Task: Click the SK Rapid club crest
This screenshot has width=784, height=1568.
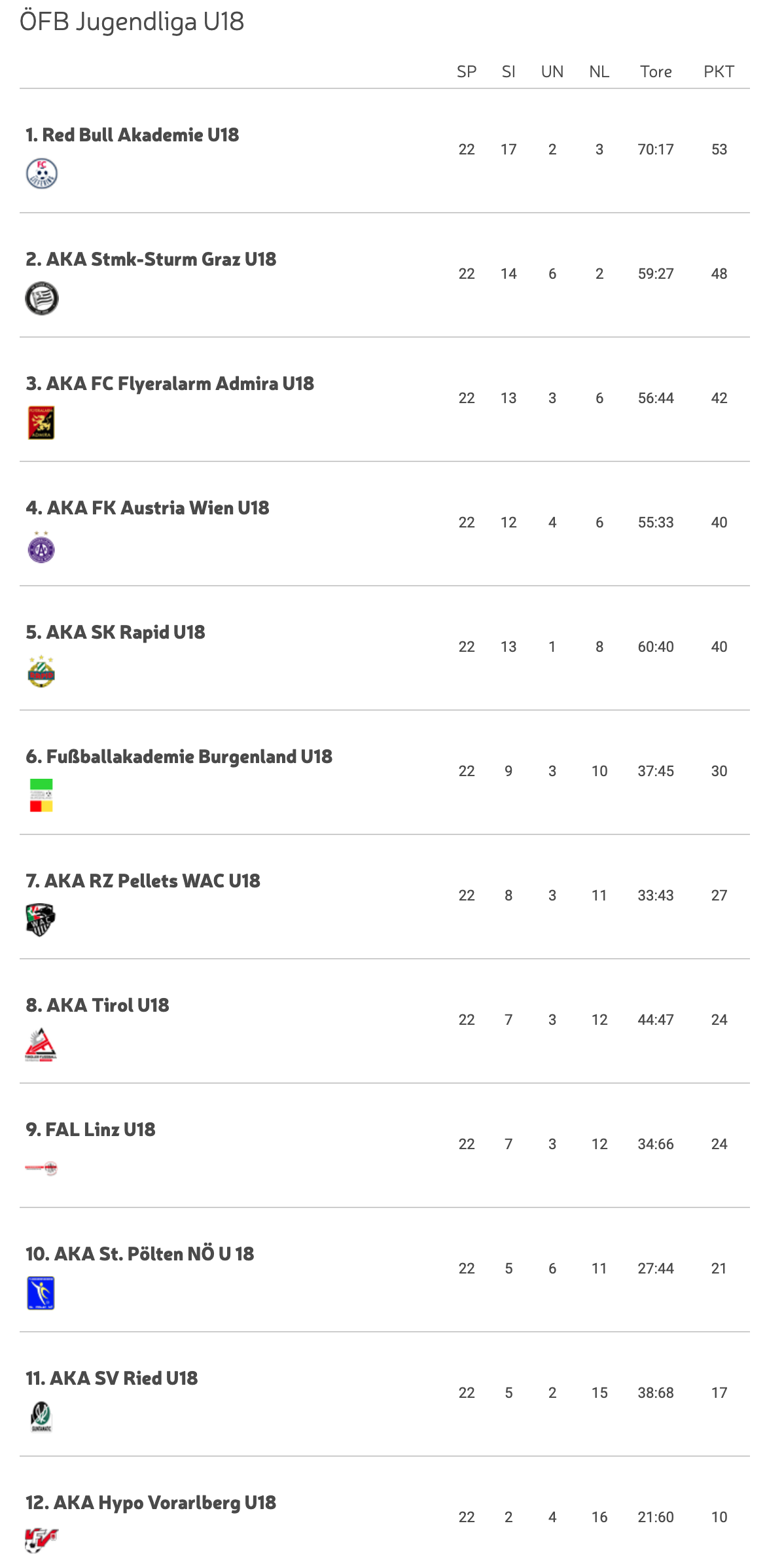Action: pyautogui.click(x=41, y=671)
